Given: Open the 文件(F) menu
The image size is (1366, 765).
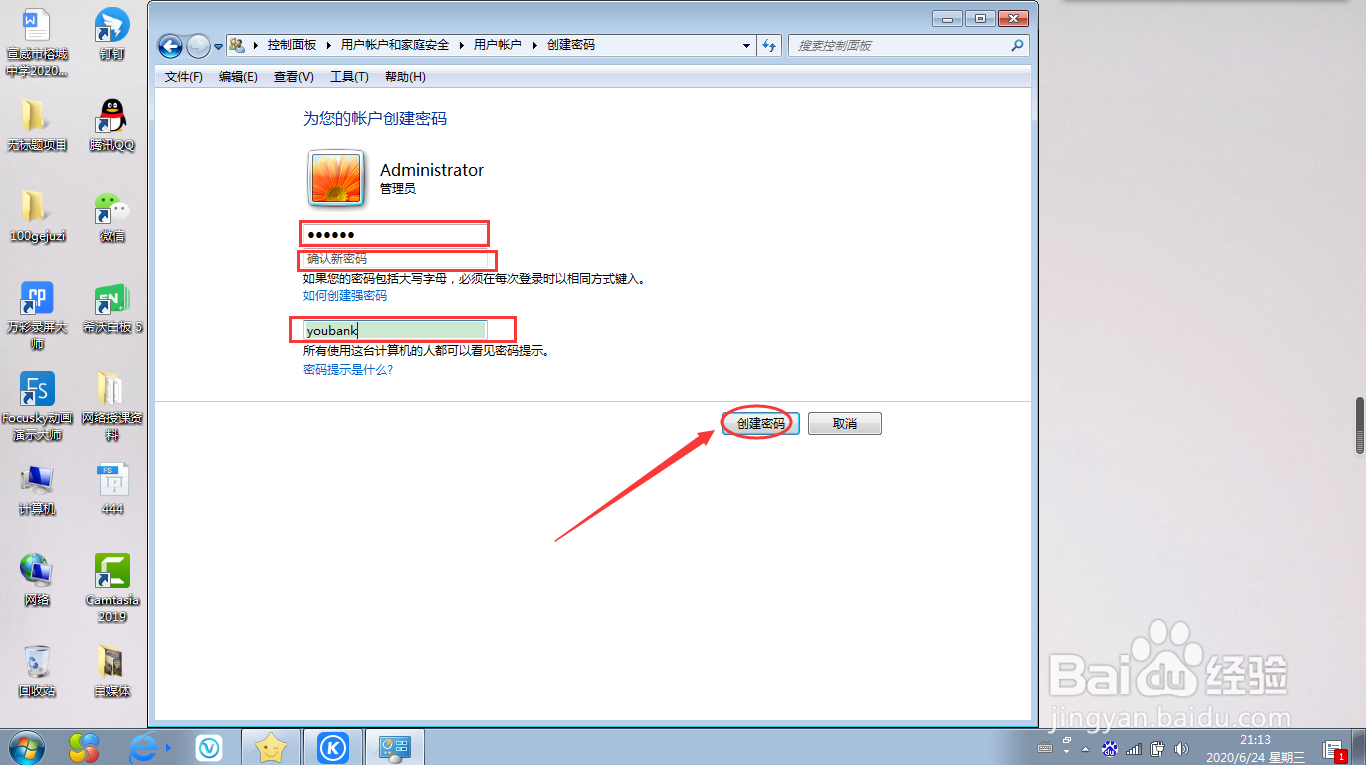Looking at the screenshot, I should coord(183,77).
